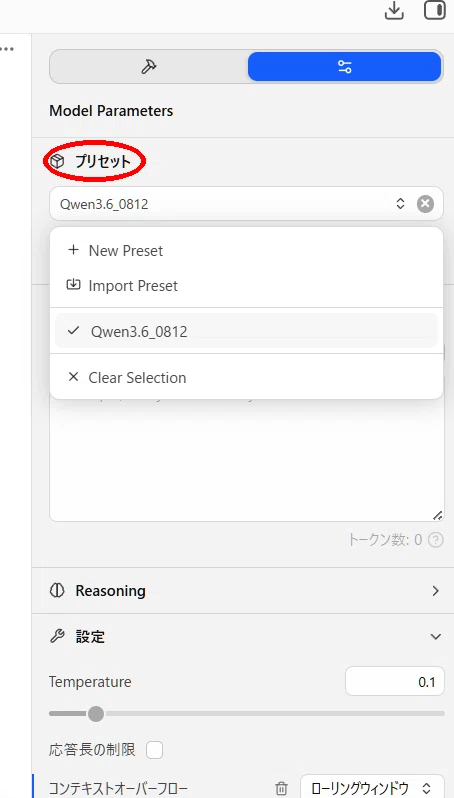Select the checked Qwen3.6_0812 preset entry

pos(246,331)
